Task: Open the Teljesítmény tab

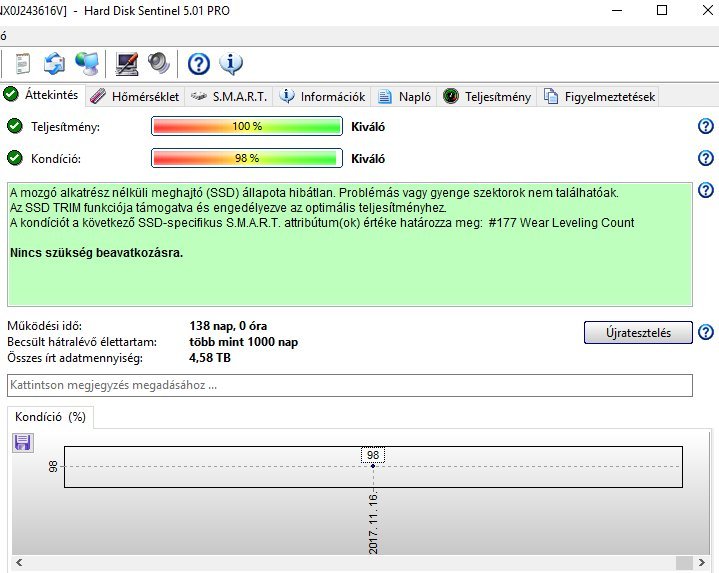Action: (x=487, y=97)
